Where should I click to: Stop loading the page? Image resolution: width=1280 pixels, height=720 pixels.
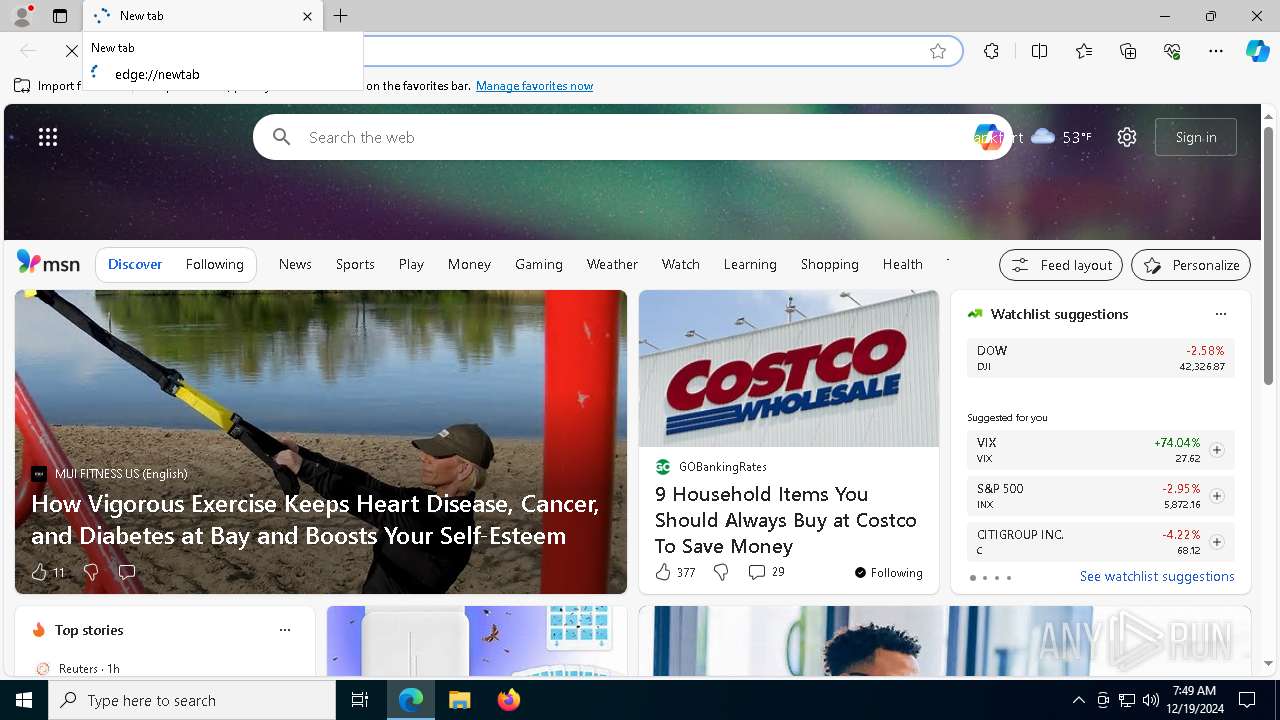coord(71,51)
